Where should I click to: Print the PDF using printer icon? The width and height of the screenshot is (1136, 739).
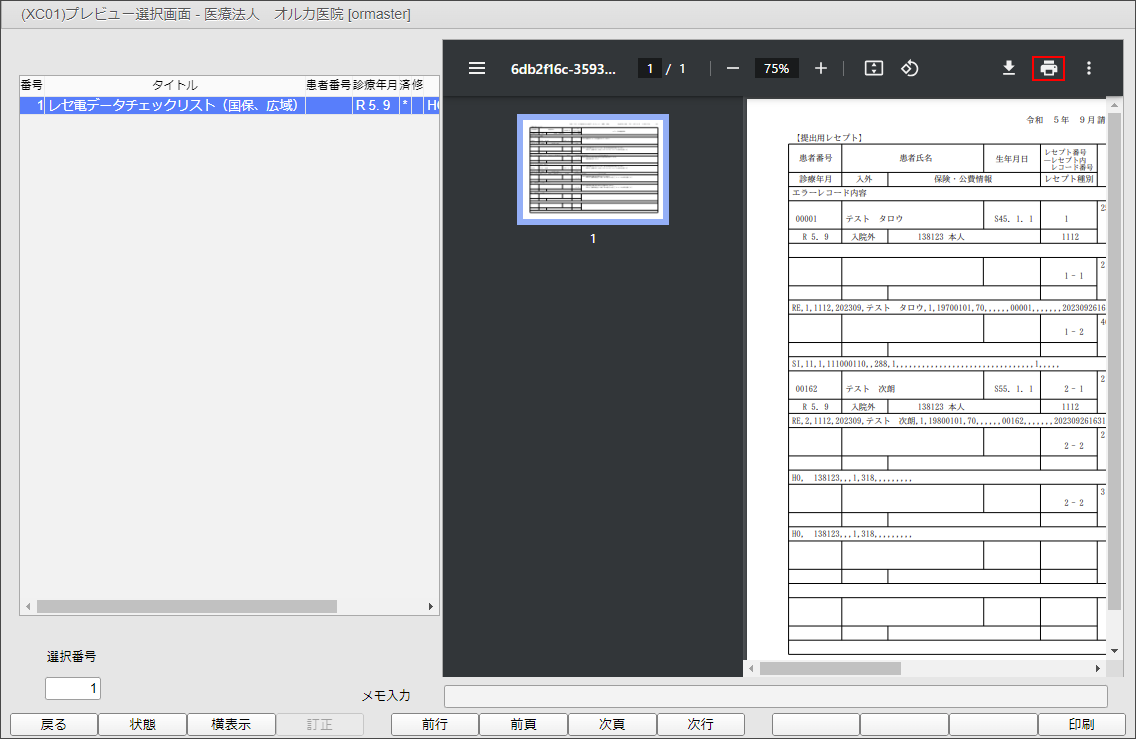click(x=1049, y=68)
